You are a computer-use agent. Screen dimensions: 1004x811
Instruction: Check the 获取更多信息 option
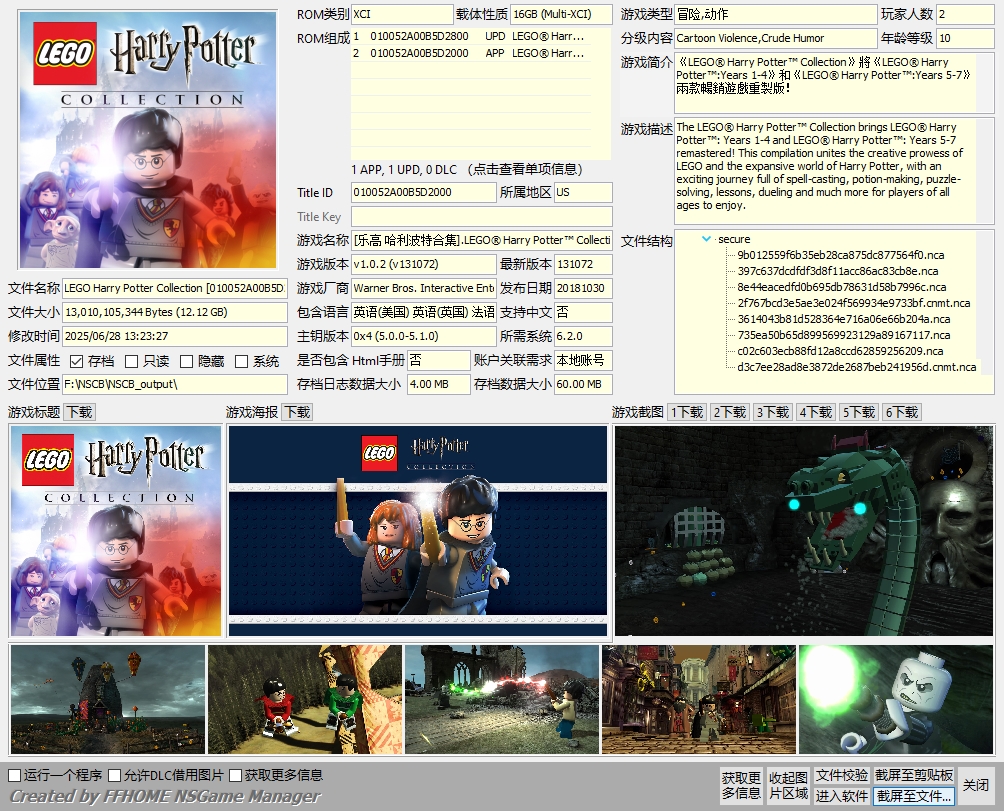pyautogui.click(x=236, y=775)
